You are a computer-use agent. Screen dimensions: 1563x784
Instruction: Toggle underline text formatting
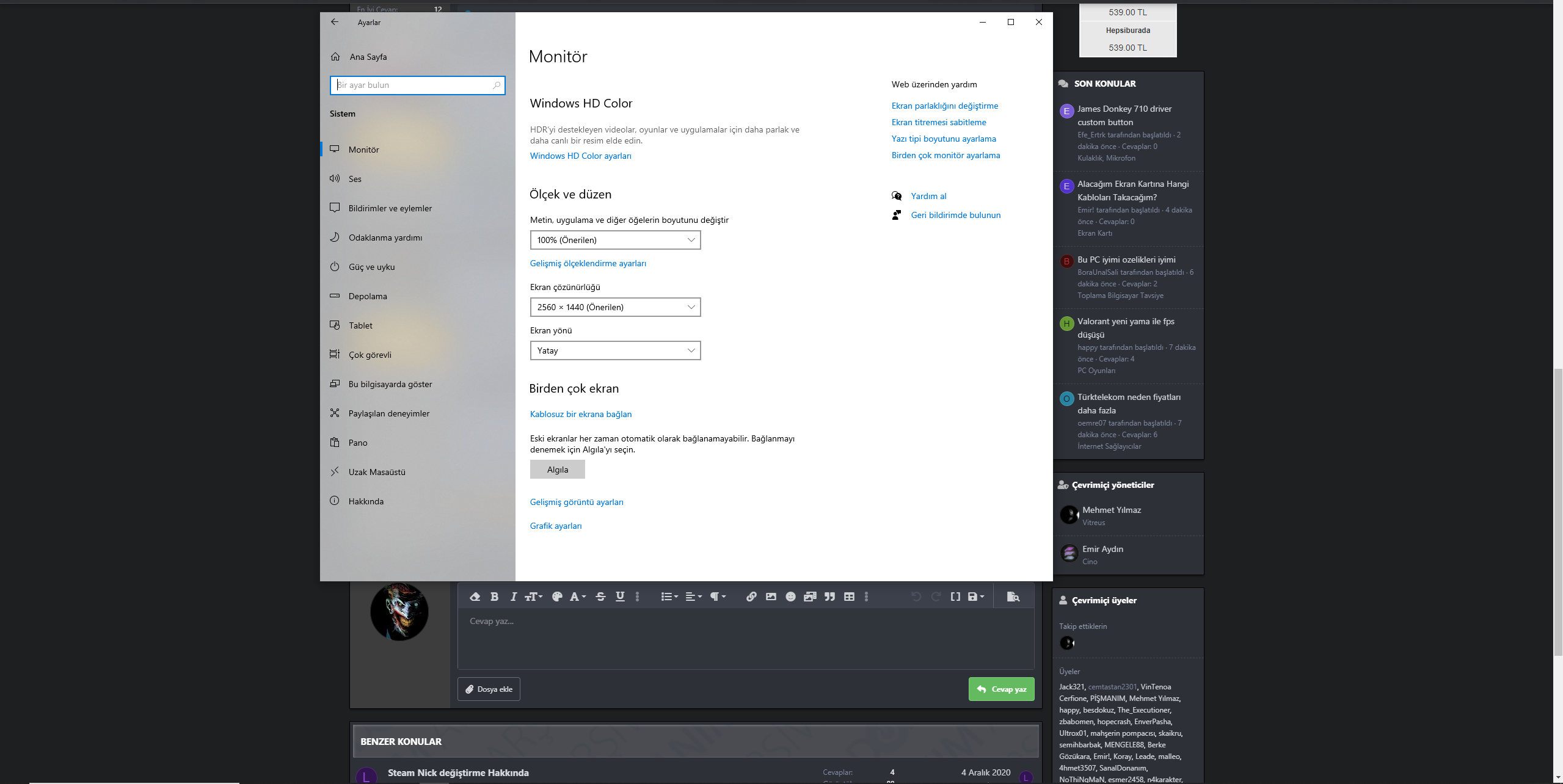[x=620, y=597]
